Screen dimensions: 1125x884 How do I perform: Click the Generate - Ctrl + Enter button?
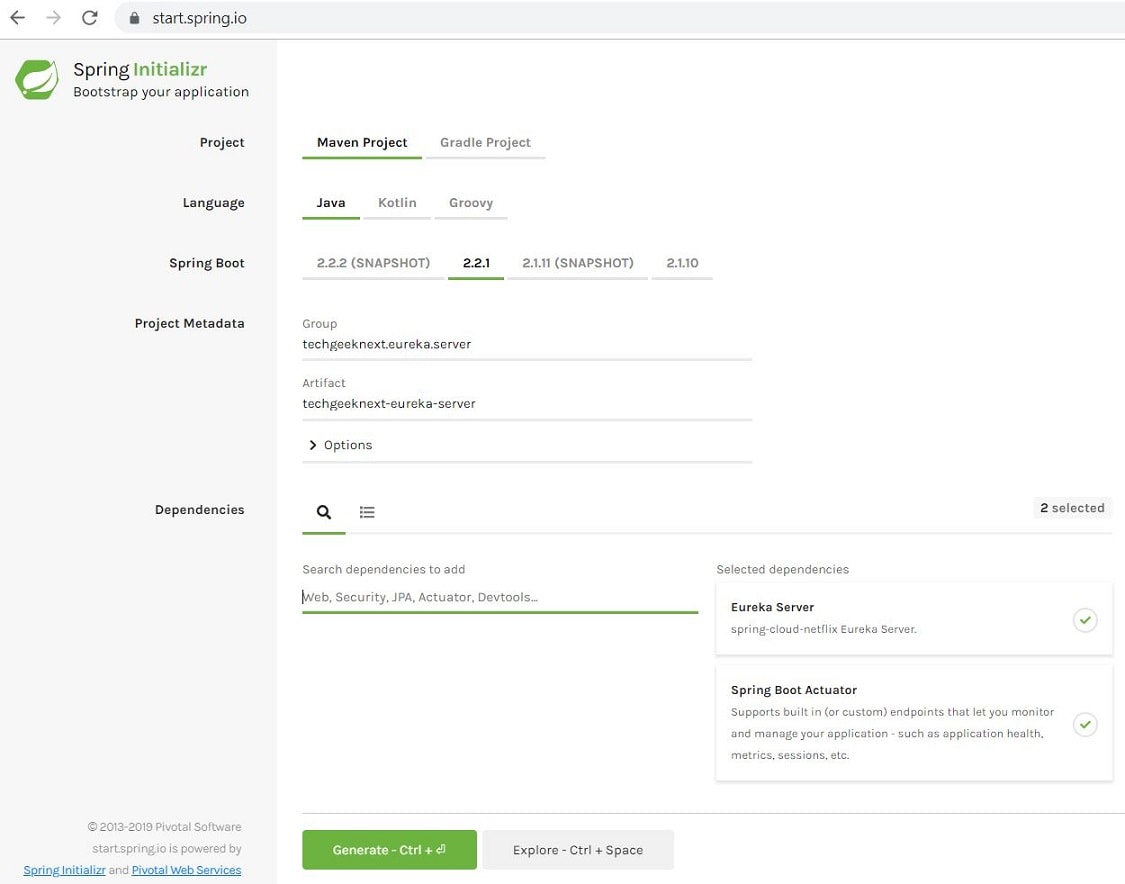point(390,850)
